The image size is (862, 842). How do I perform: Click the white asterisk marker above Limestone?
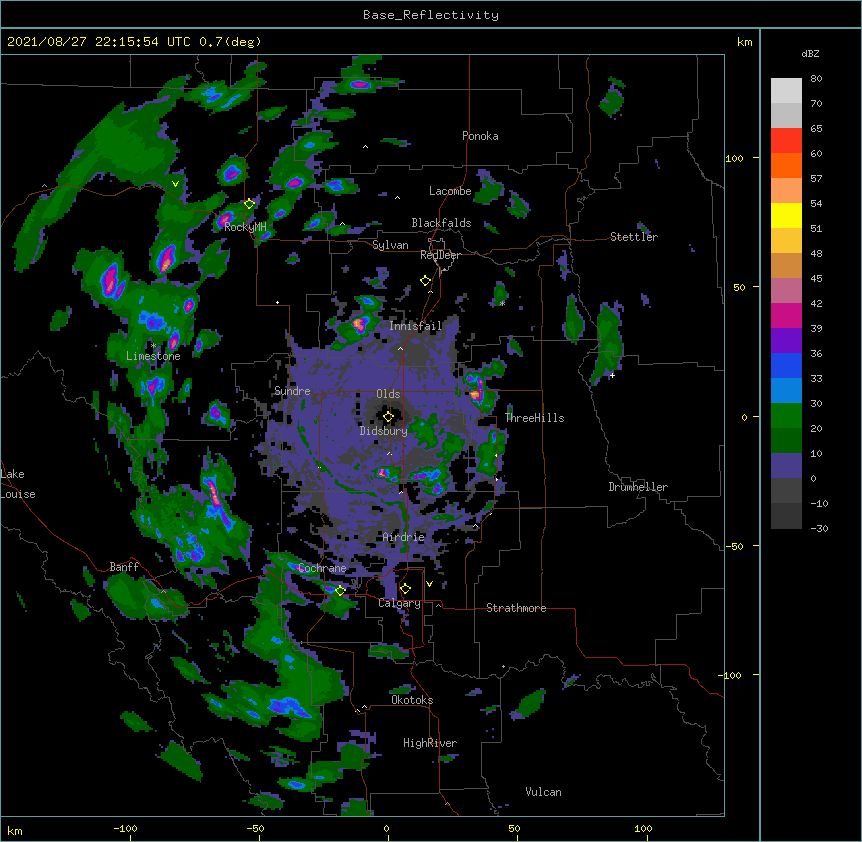click(x=153, y=345)
